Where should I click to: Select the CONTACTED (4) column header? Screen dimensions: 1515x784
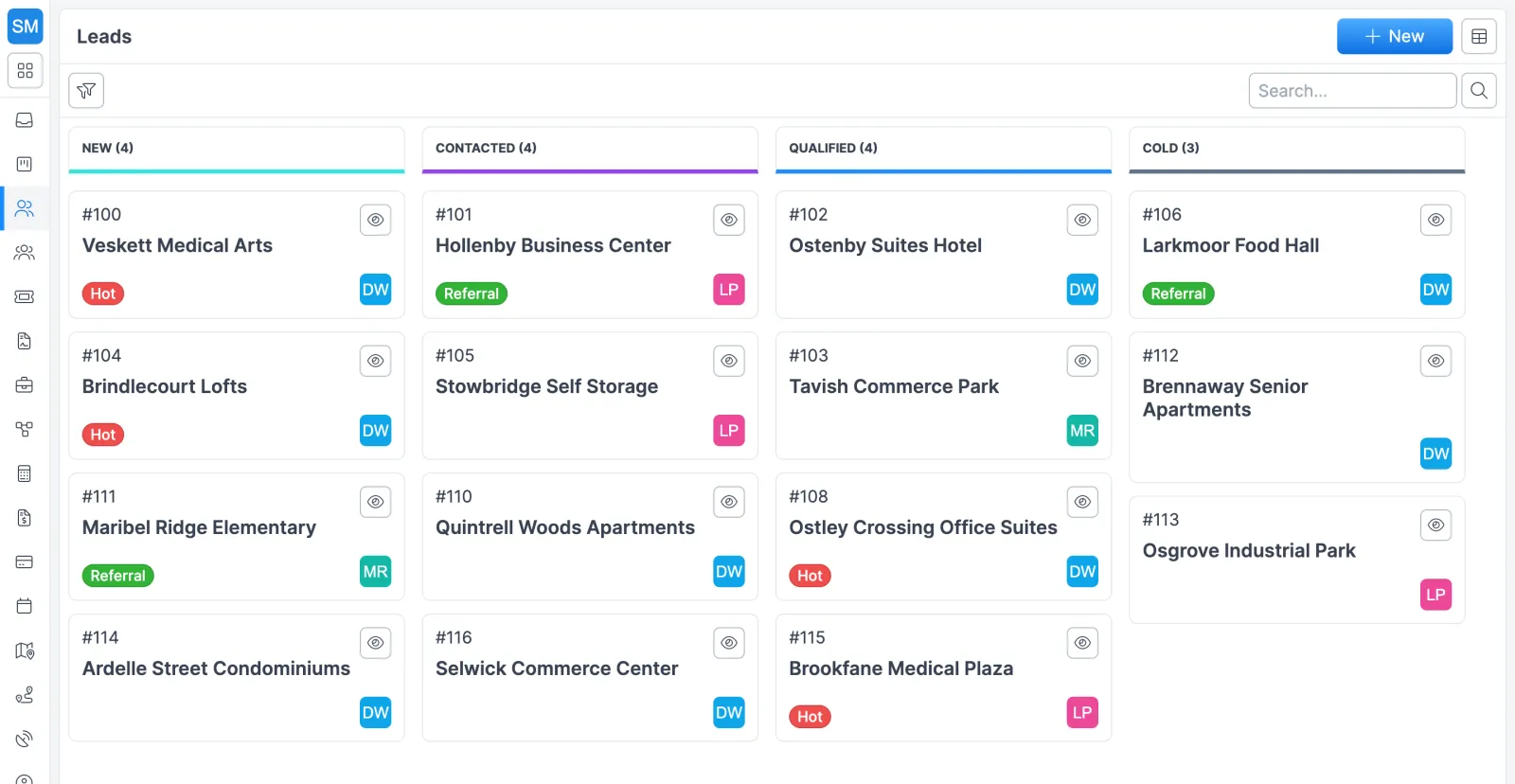pyautogui.click(x=590, y=149)
